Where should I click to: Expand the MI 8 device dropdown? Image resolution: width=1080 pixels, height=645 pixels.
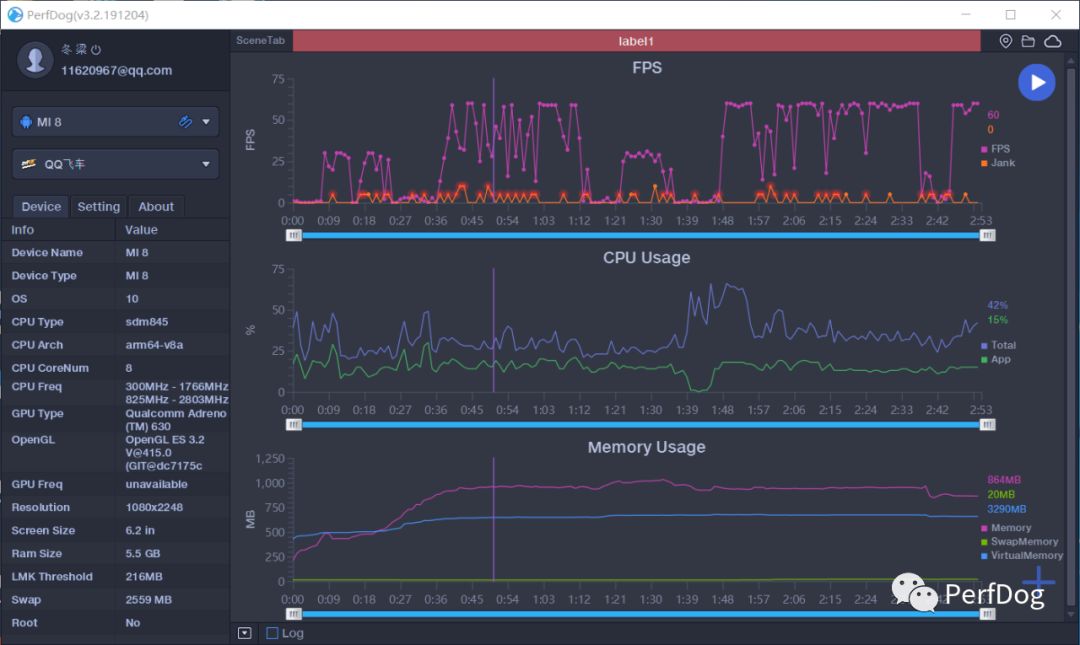(x=206, y=122)
